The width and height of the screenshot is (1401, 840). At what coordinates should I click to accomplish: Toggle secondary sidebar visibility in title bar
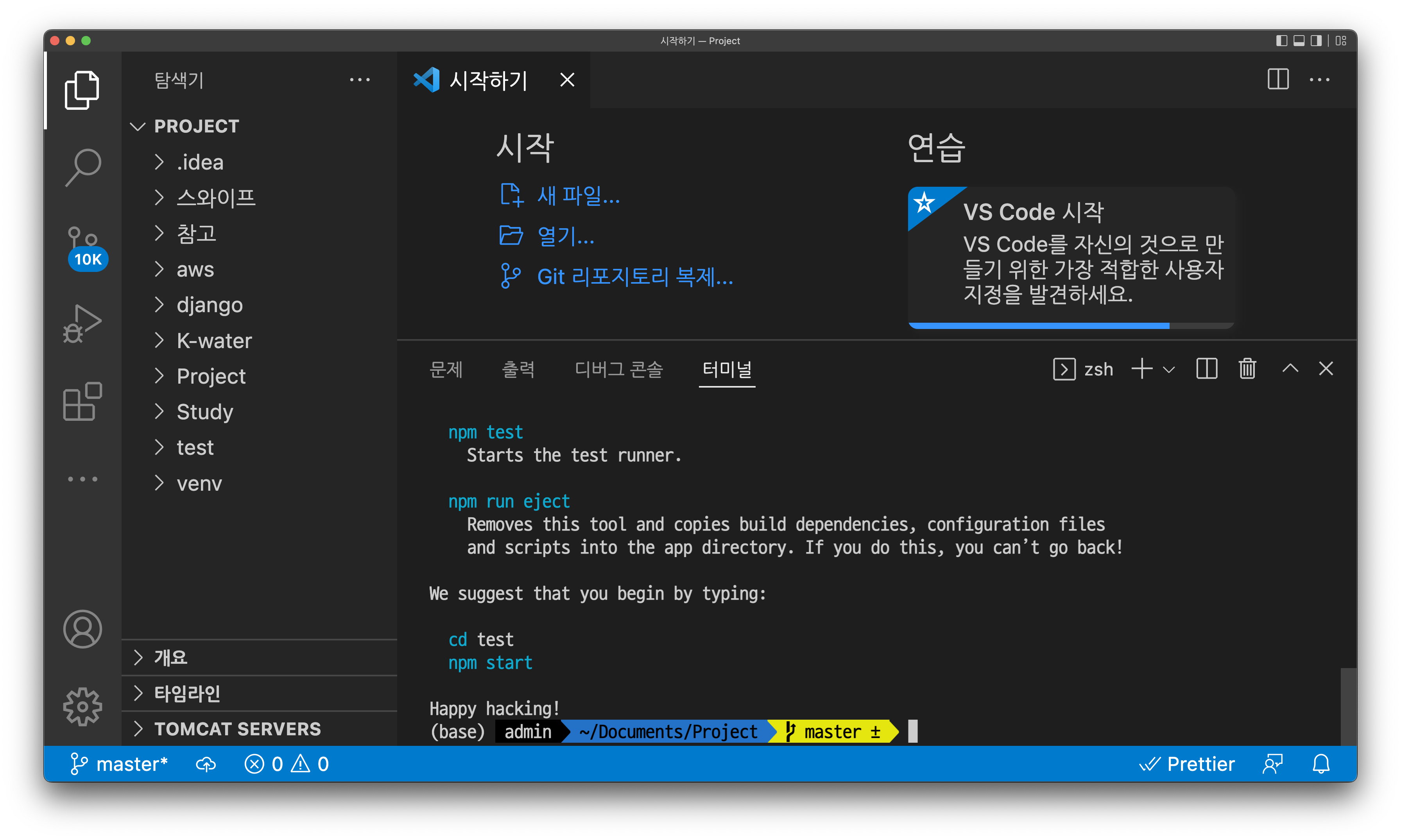click(x=1315, y=41)
